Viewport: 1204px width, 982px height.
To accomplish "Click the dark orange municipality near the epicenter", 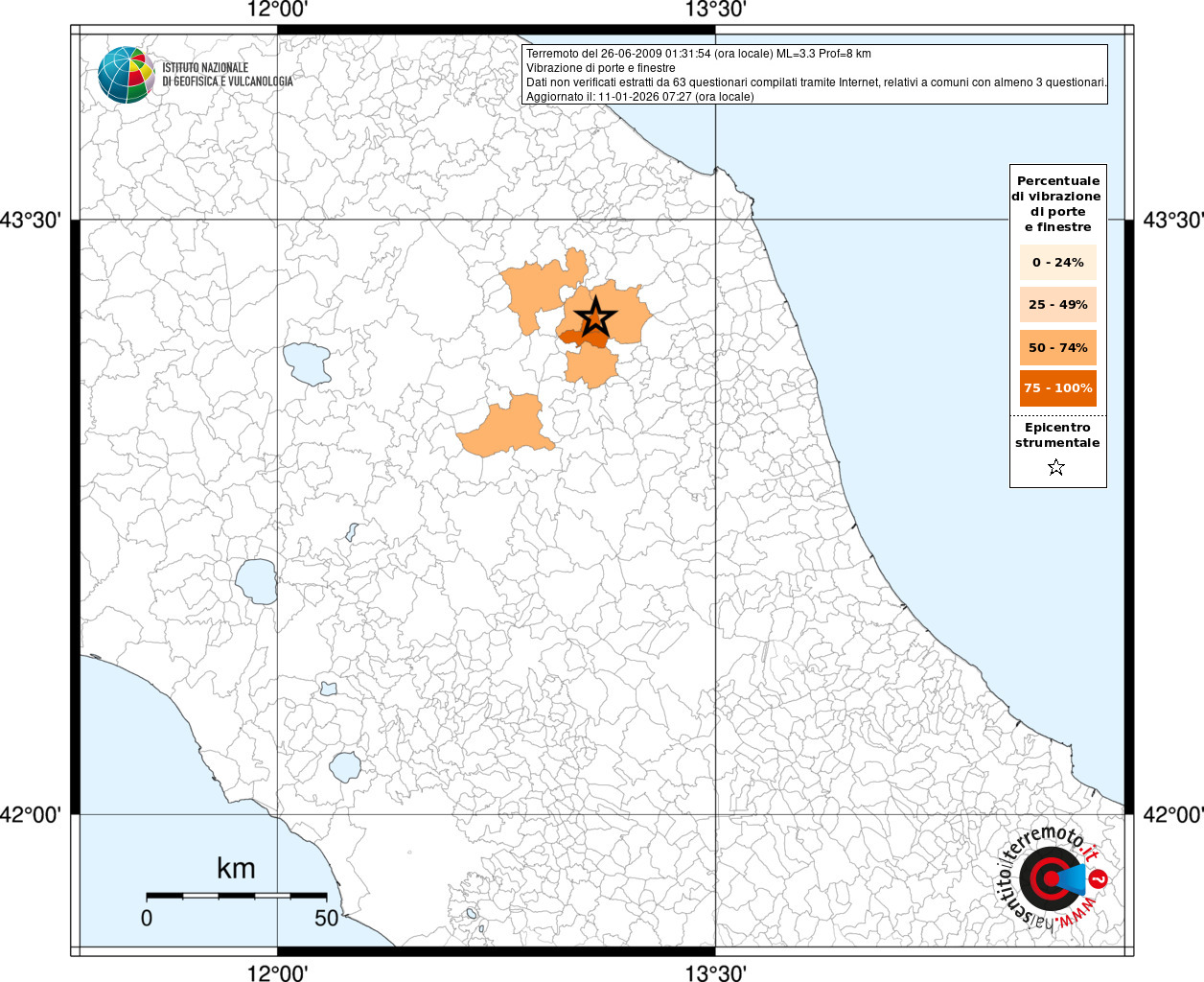I will pos(583,338).
